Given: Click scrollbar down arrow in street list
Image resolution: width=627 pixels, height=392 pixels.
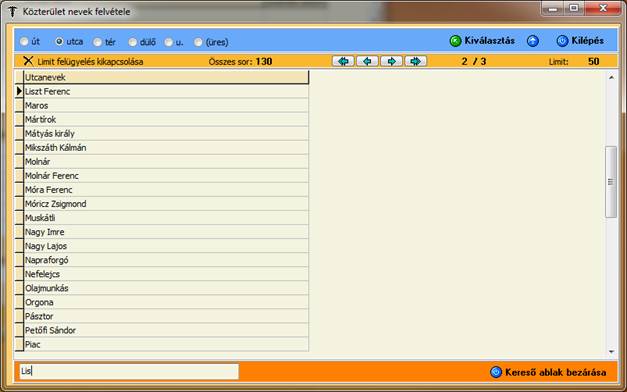Looking at the screenshot, I should click(611, 352).
